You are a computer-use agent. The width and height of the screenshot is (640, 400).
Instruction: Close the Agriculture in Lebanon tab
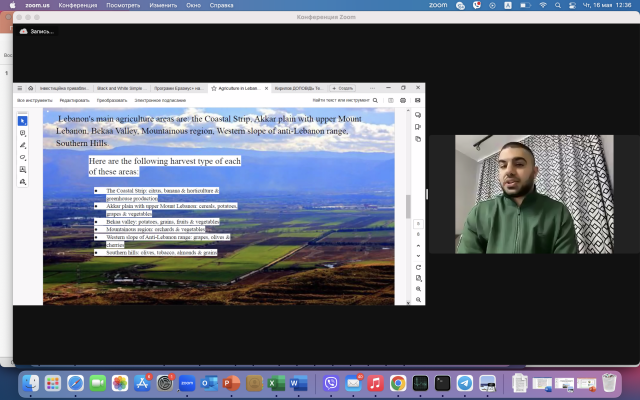pyautogui.click(x=266, y=88)
